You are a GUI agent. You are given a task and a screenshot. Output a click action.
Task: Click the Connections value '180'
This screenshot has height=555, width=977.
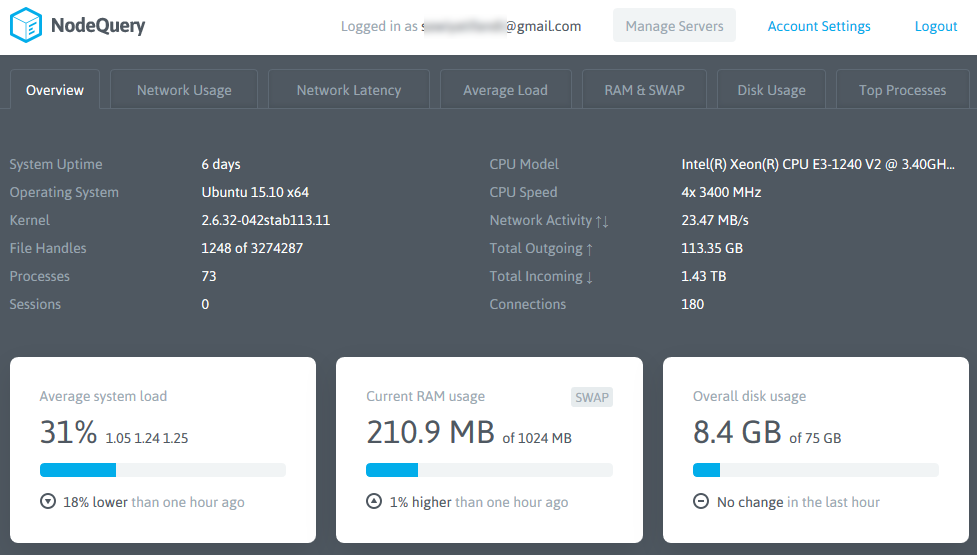tap(692, 304)
